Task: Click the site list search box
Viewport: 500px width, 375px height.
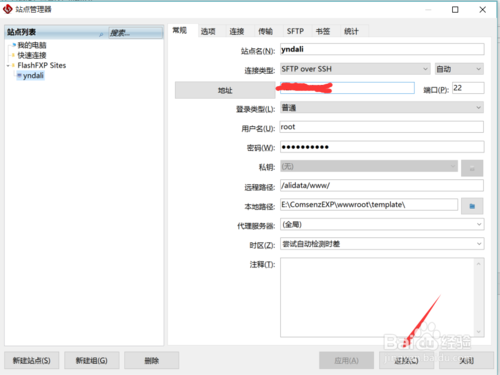Action: point(136,33)
